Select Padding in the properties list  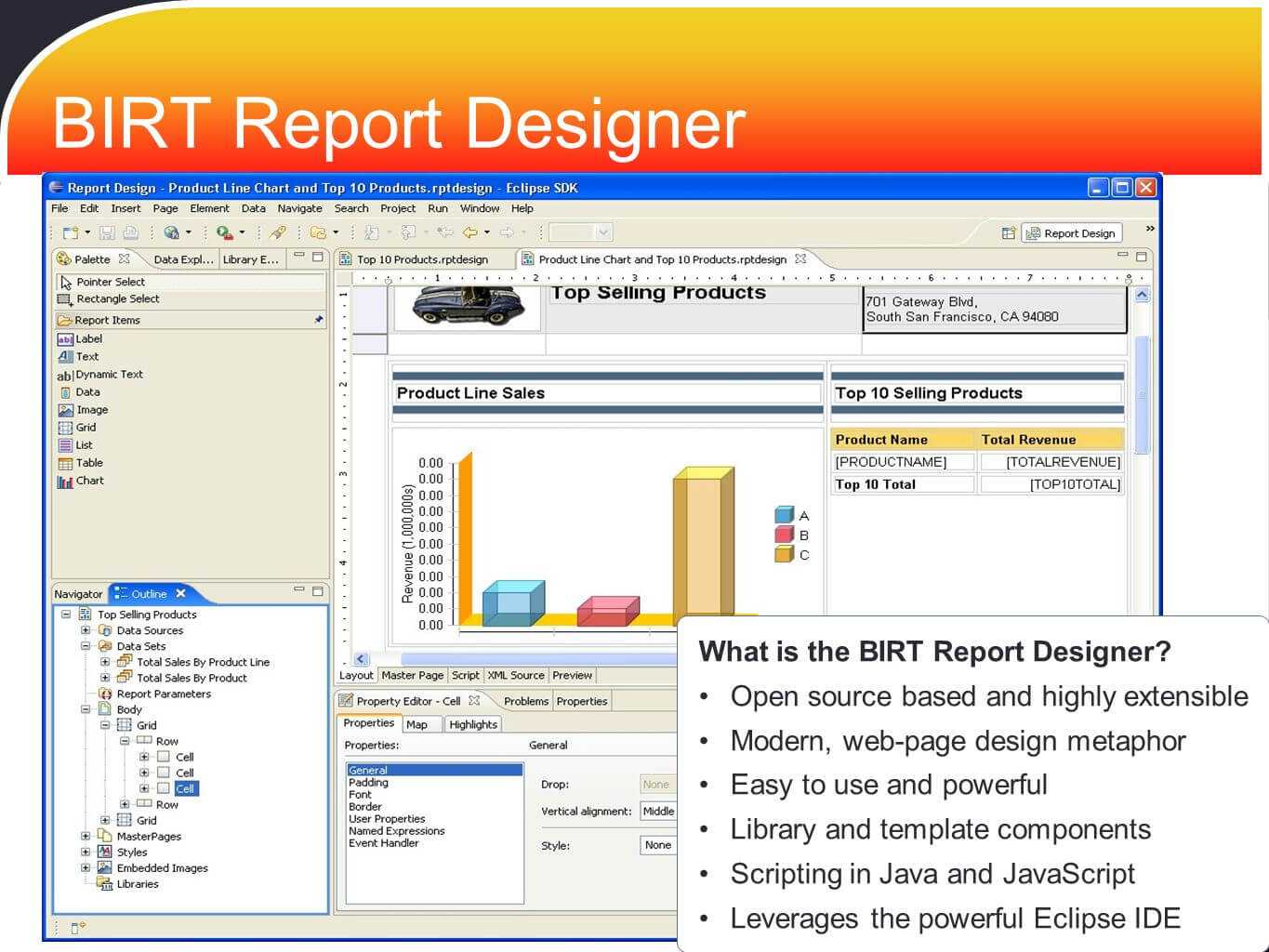click(x=369, y=783)
